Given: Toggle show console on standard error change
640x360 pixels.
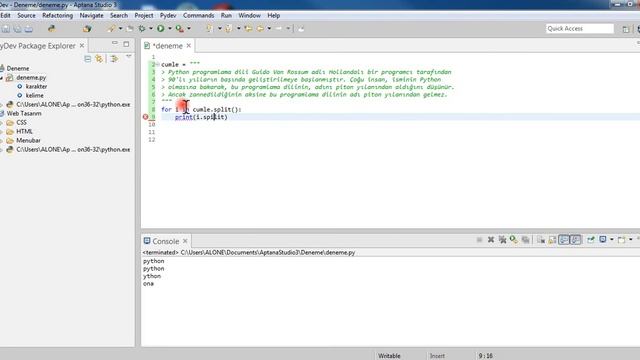Looking at the screenshot, I should coord(576,240).
